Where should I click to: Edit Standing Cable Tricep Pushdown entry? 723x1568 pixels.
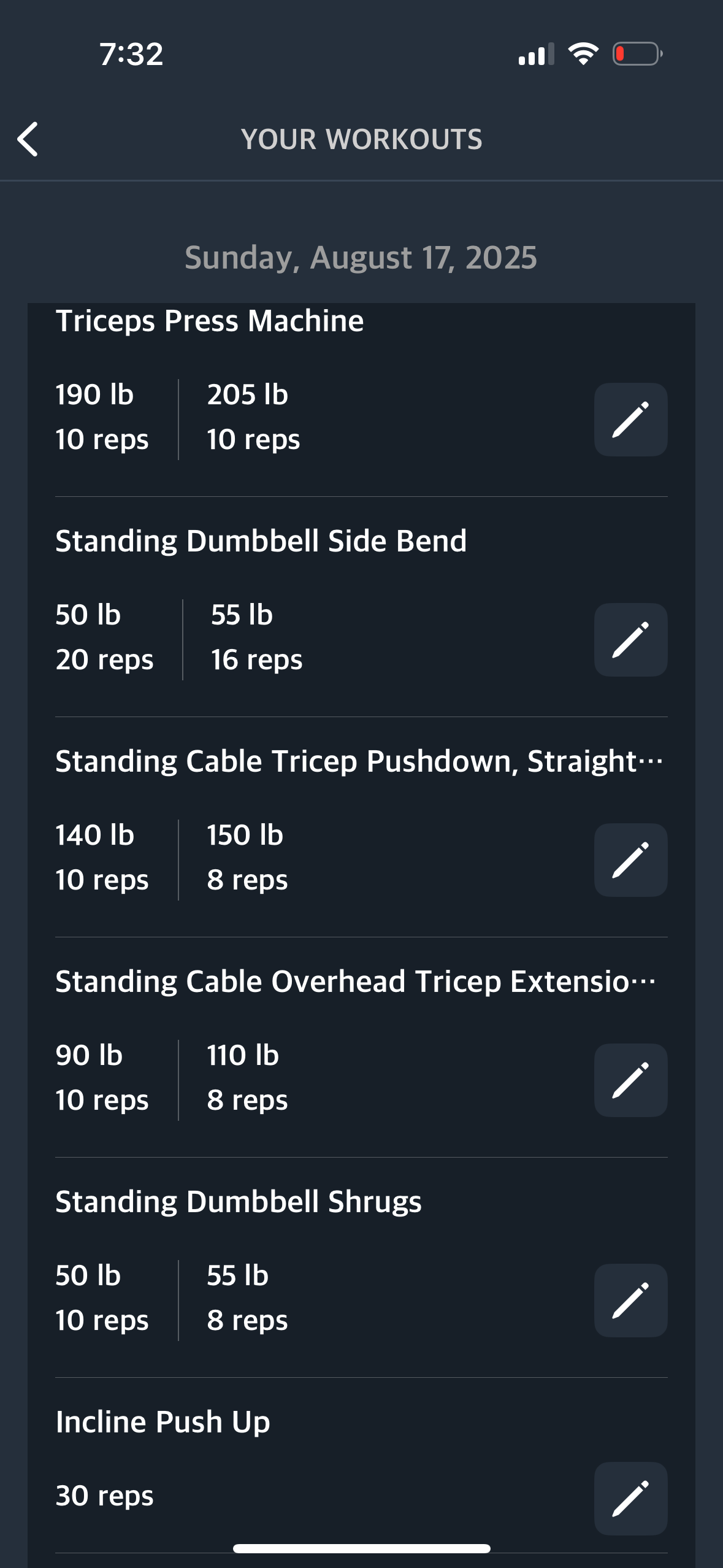point(630,860)
